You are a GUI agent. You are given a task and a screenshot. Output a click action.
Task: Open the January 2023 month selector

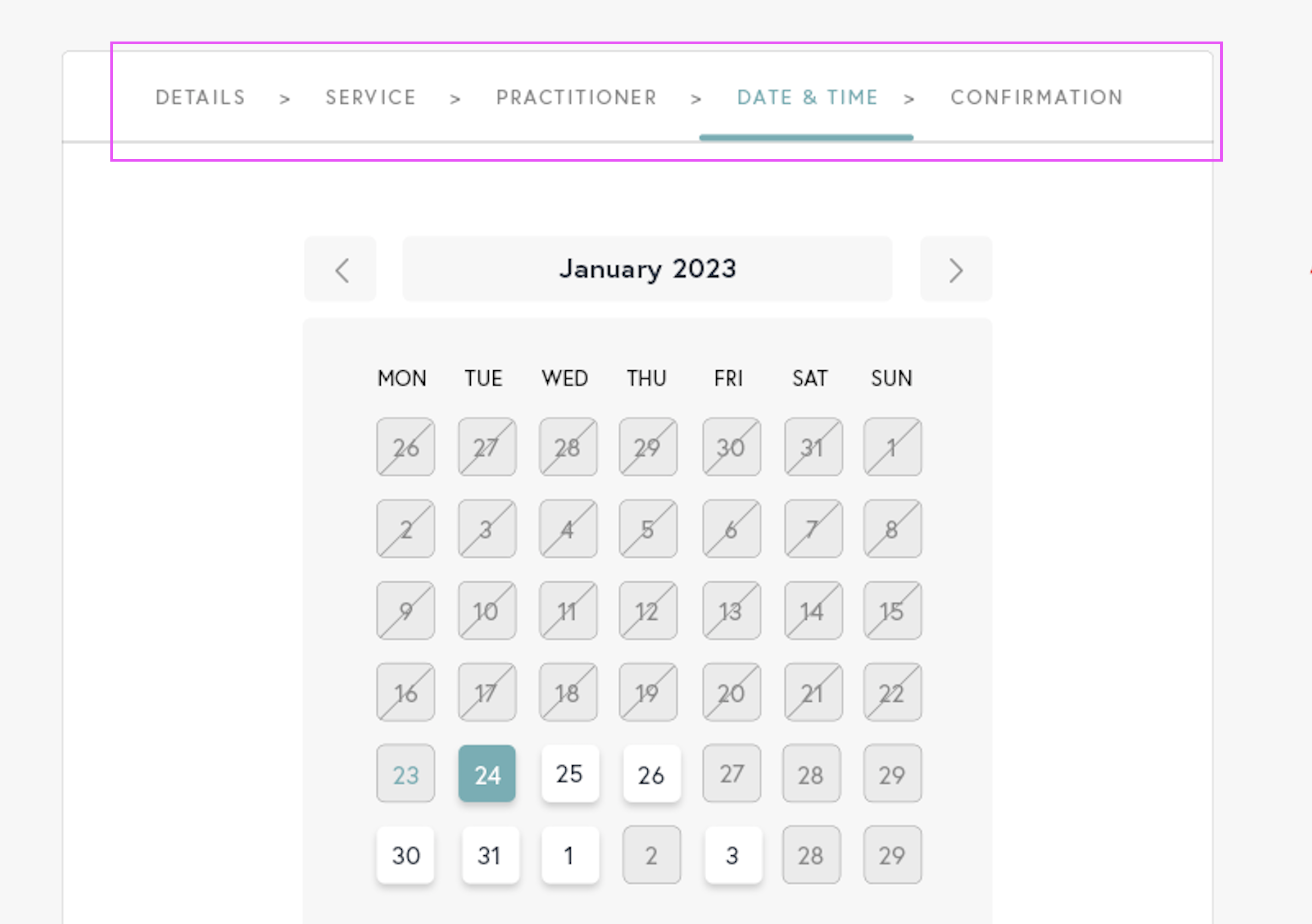(x=647, y=269)
